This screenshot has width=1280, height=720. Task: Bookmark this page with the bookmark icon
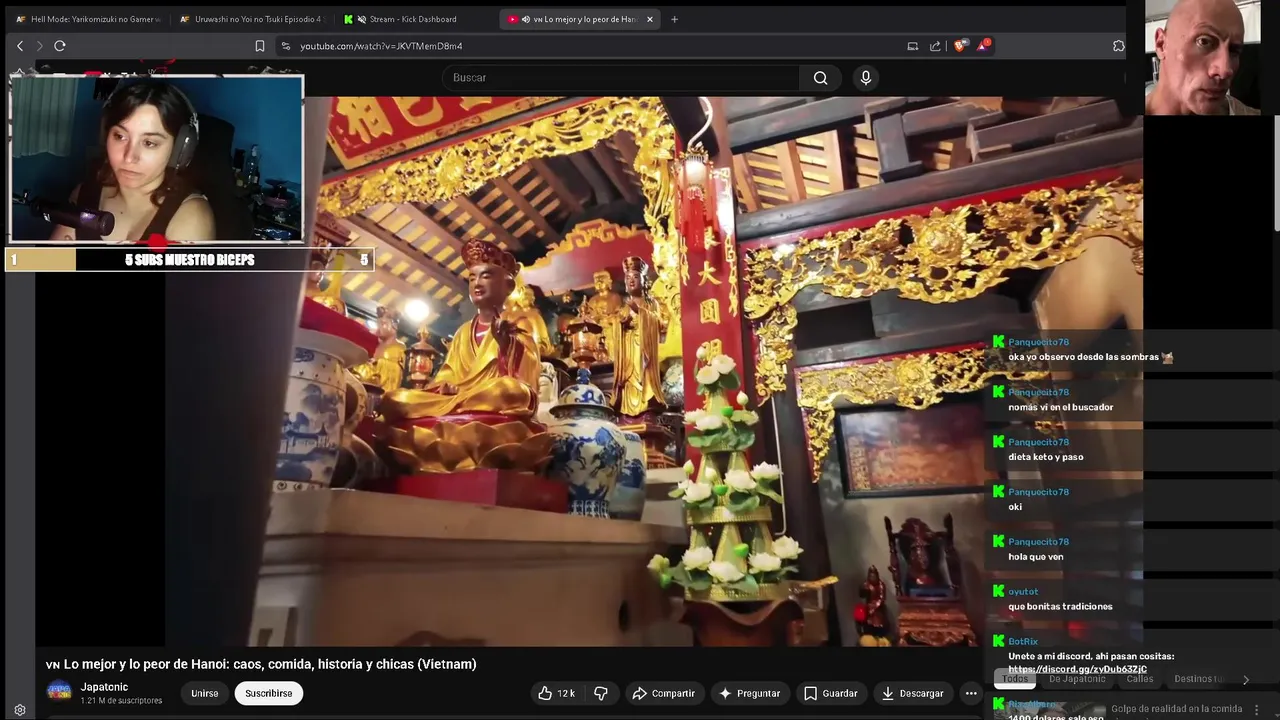pos(260,46)
